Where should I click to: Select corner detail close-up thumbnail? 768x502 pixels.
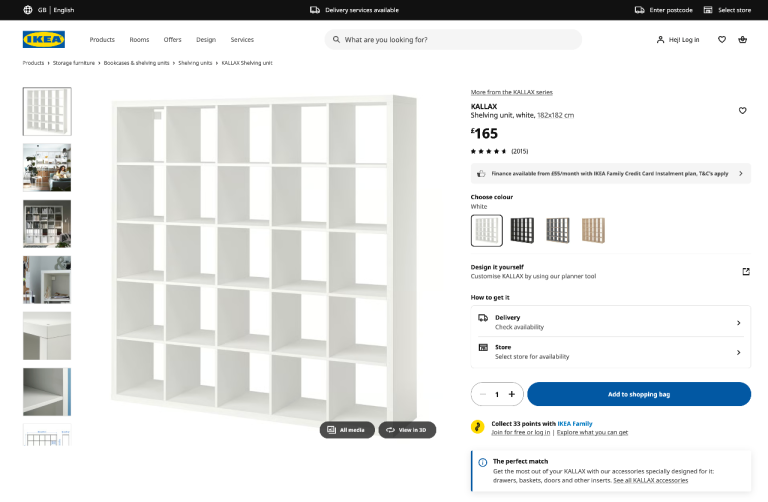[x=47, y=336]
